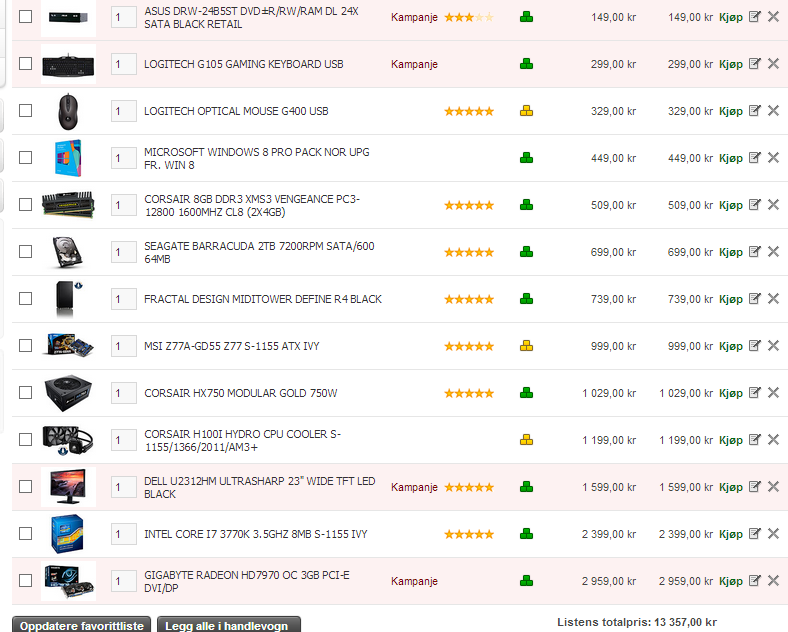This screenshot has width=788, height=632.
Task: Click edit icon for ASUS DRW-24B5ST row
Action: coord(754,17)
